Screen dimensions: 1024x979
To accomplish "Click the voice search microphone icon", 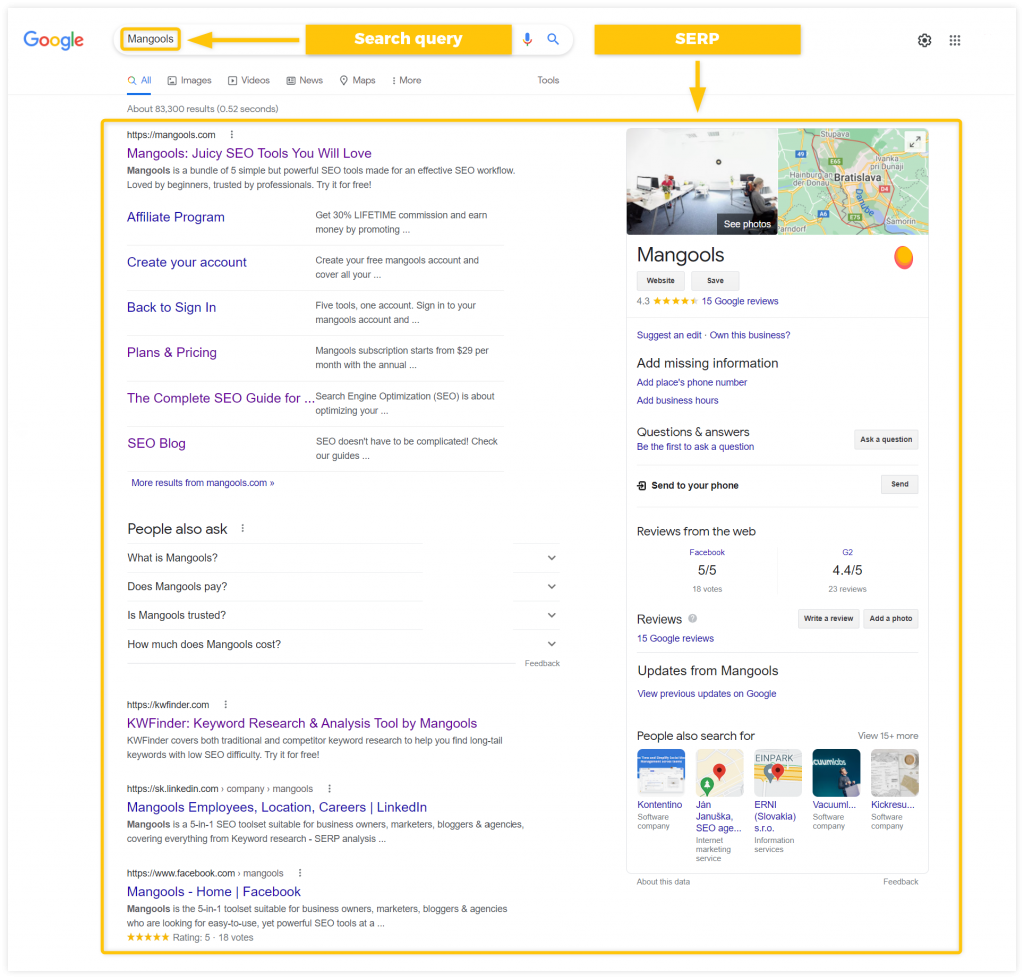I will (527, 40).
